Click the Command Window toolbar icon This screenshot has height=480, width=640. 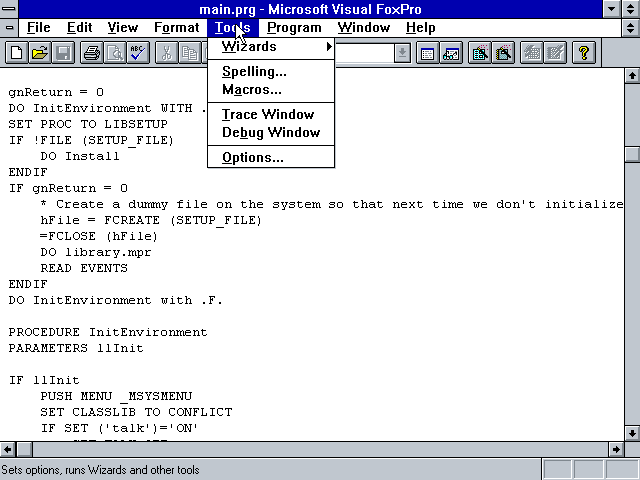[427, 53]
